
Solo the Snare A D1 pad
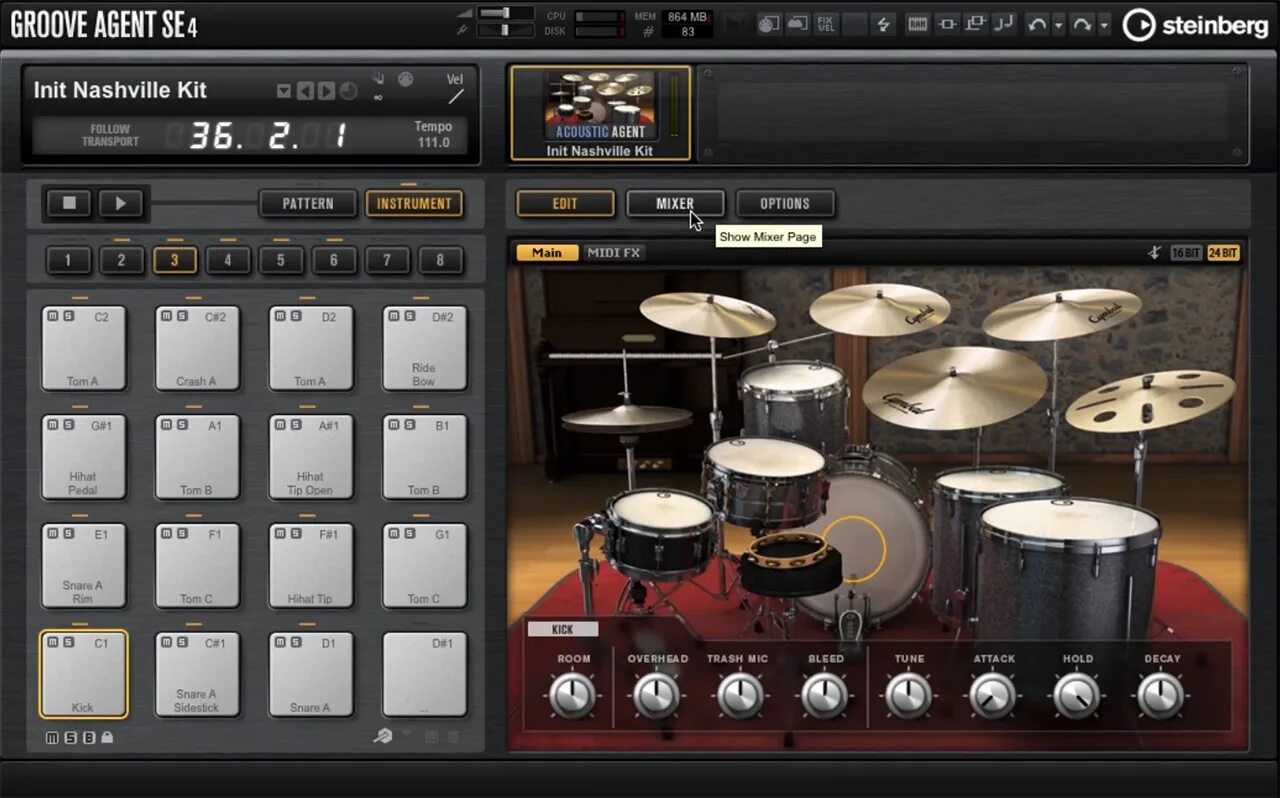(x=296, y=642)
